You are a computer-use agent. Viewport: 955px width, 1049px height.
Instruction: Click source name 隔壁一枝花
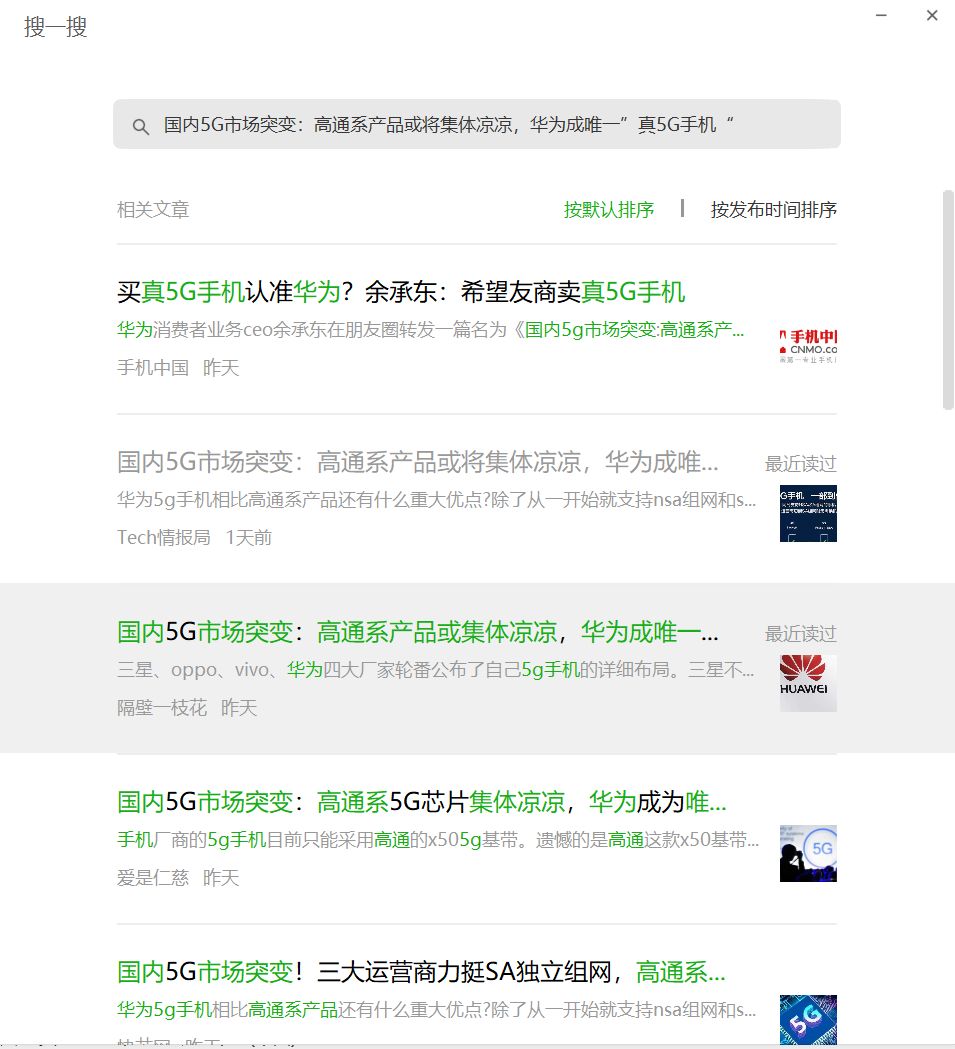tap(162, 707)
